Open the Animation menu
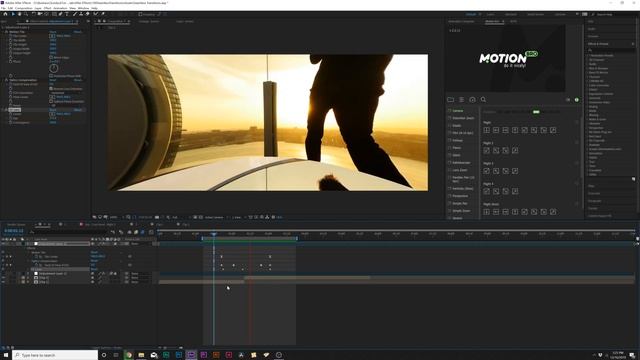 60,8
